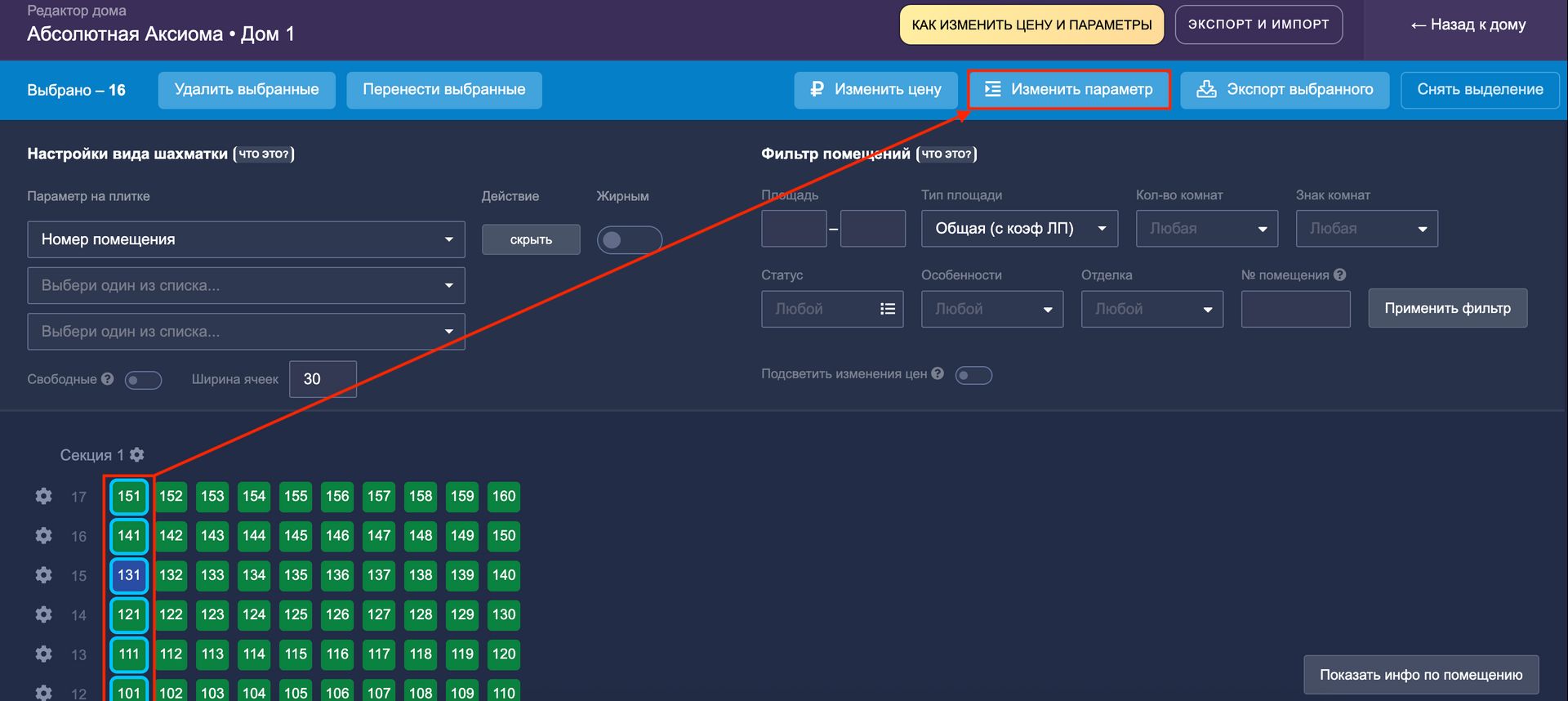Open 'Тип площади' dropdown
1568x701 pixels.
(x=1020, y=229)
